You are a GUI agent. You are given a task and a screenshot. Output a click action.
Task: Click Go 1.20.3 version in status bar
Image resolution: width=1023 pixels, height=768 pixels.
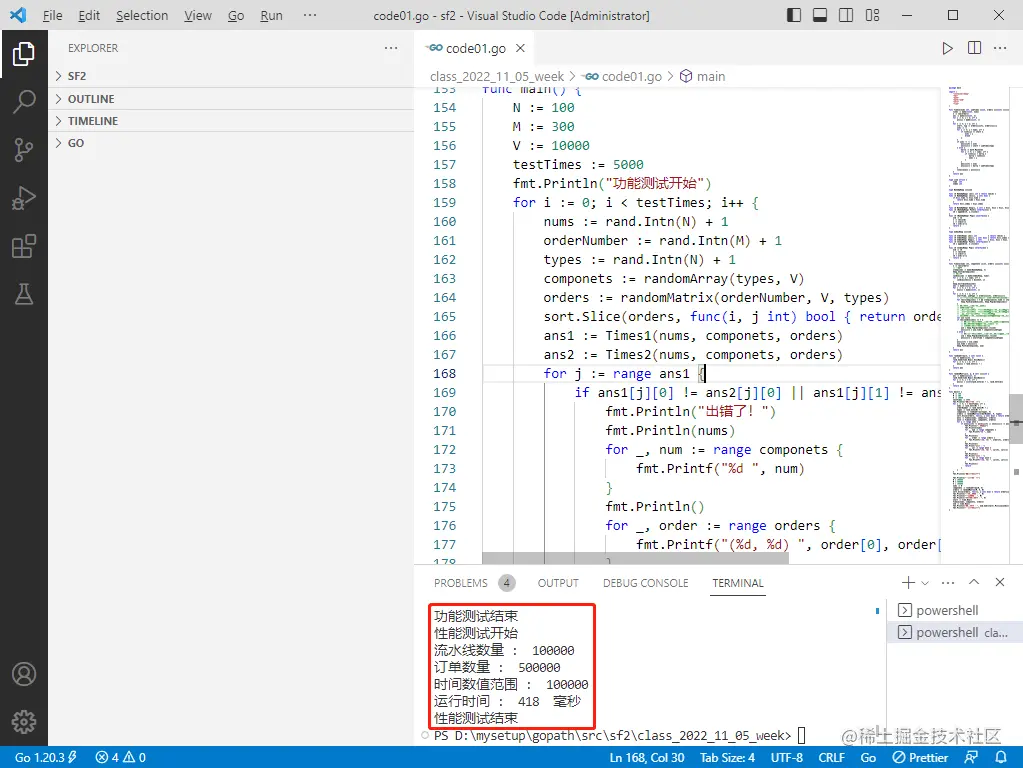tap(46, 758)
